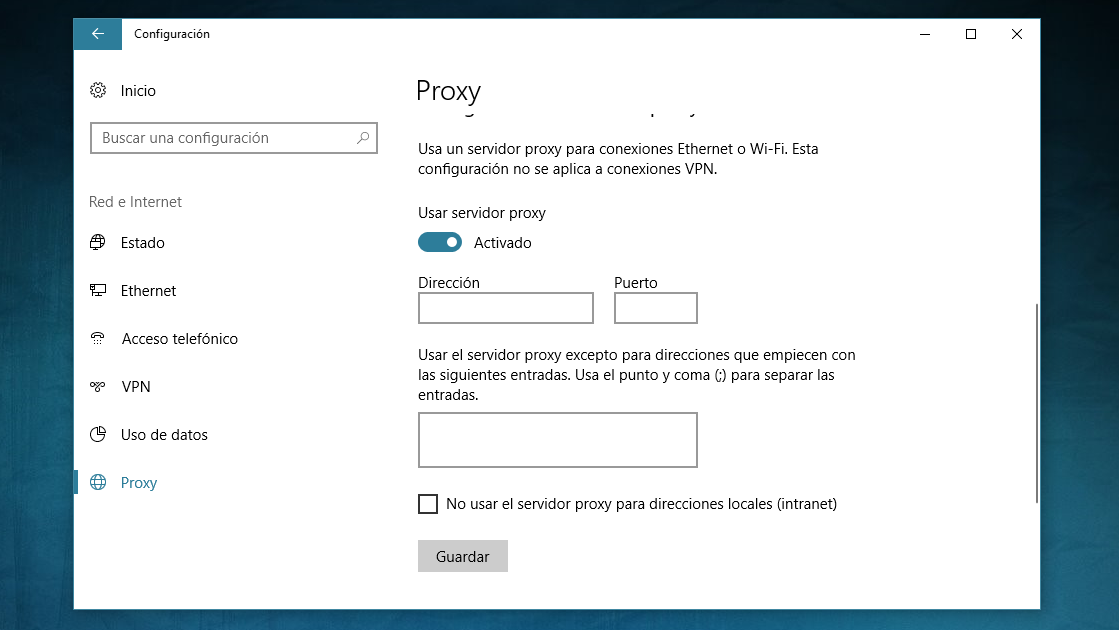
Task: Select the Proxy entry in navigation
Action: 138,482
